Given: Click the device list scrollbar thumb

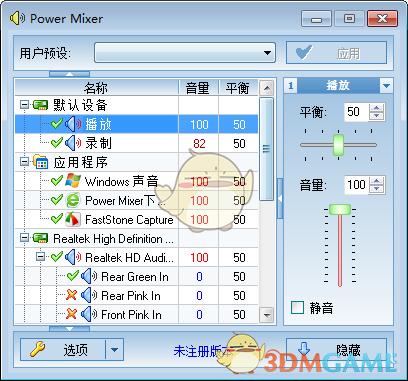Looking at the screenshot, I should [x=266, y=149].
